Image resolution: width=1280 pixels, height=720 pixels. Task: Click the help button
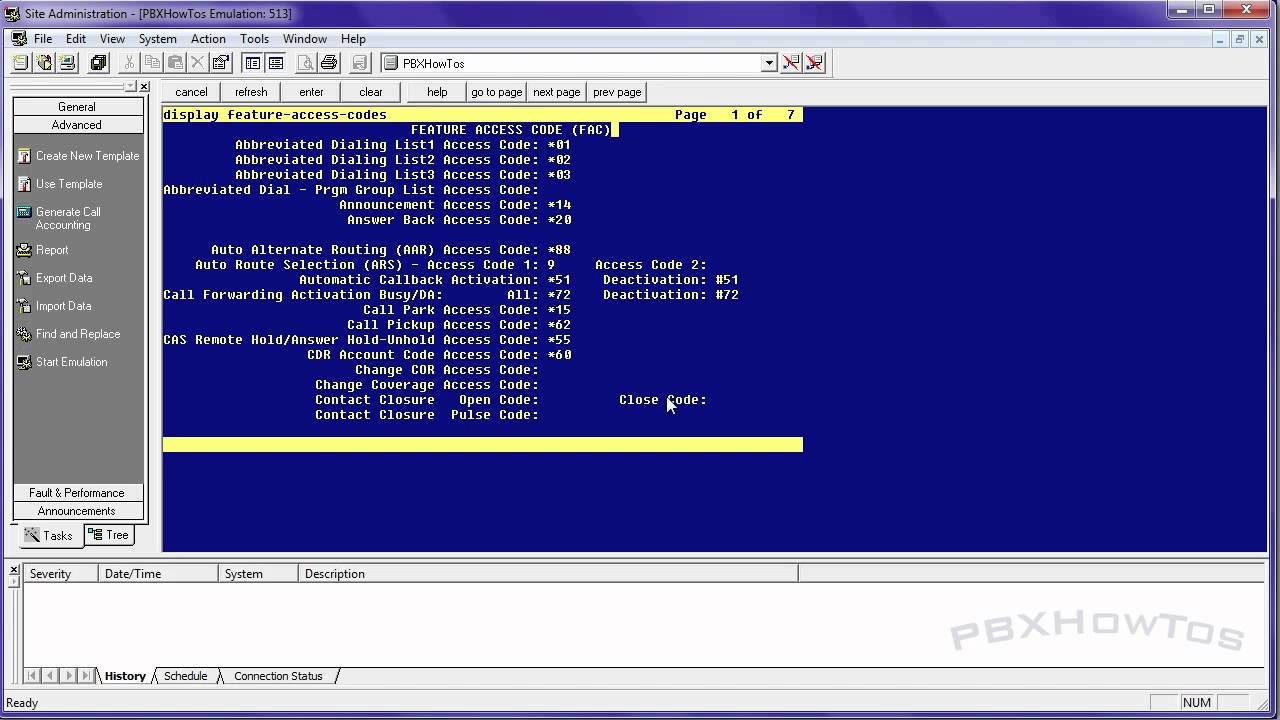click(x=437, y=92)
